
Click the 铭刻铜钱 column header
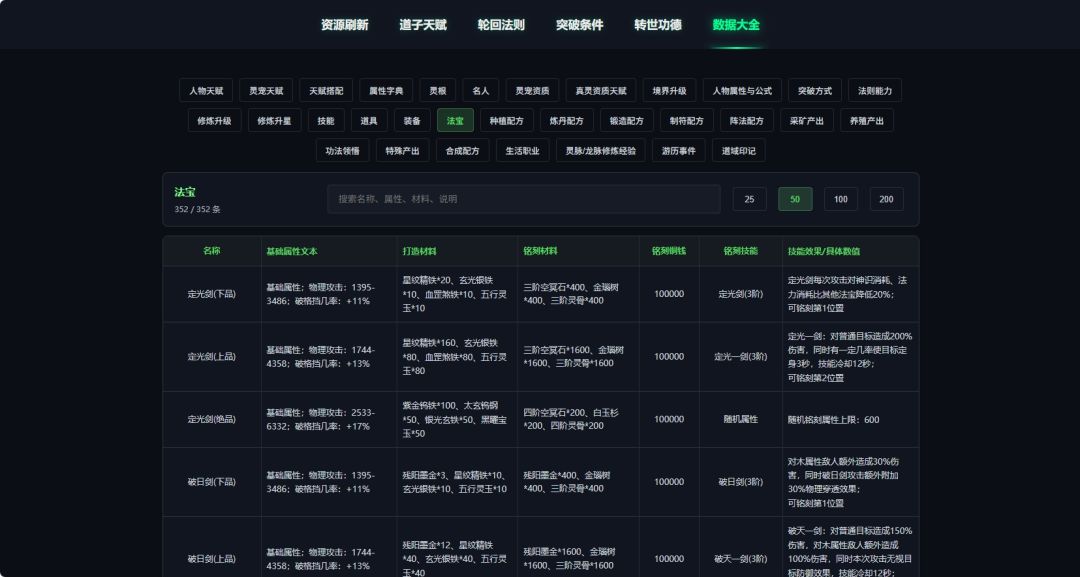669,251
